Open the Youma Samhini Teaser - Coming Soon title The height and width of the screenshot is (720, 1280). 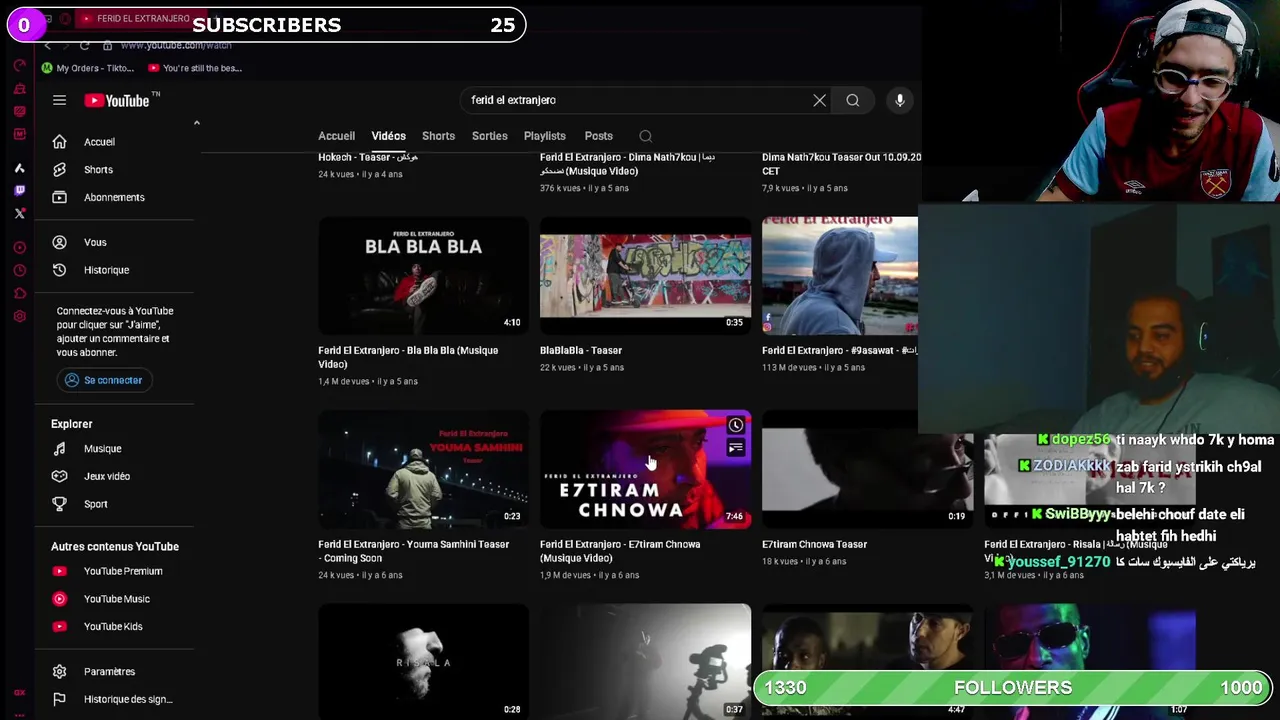pos(413,551)
